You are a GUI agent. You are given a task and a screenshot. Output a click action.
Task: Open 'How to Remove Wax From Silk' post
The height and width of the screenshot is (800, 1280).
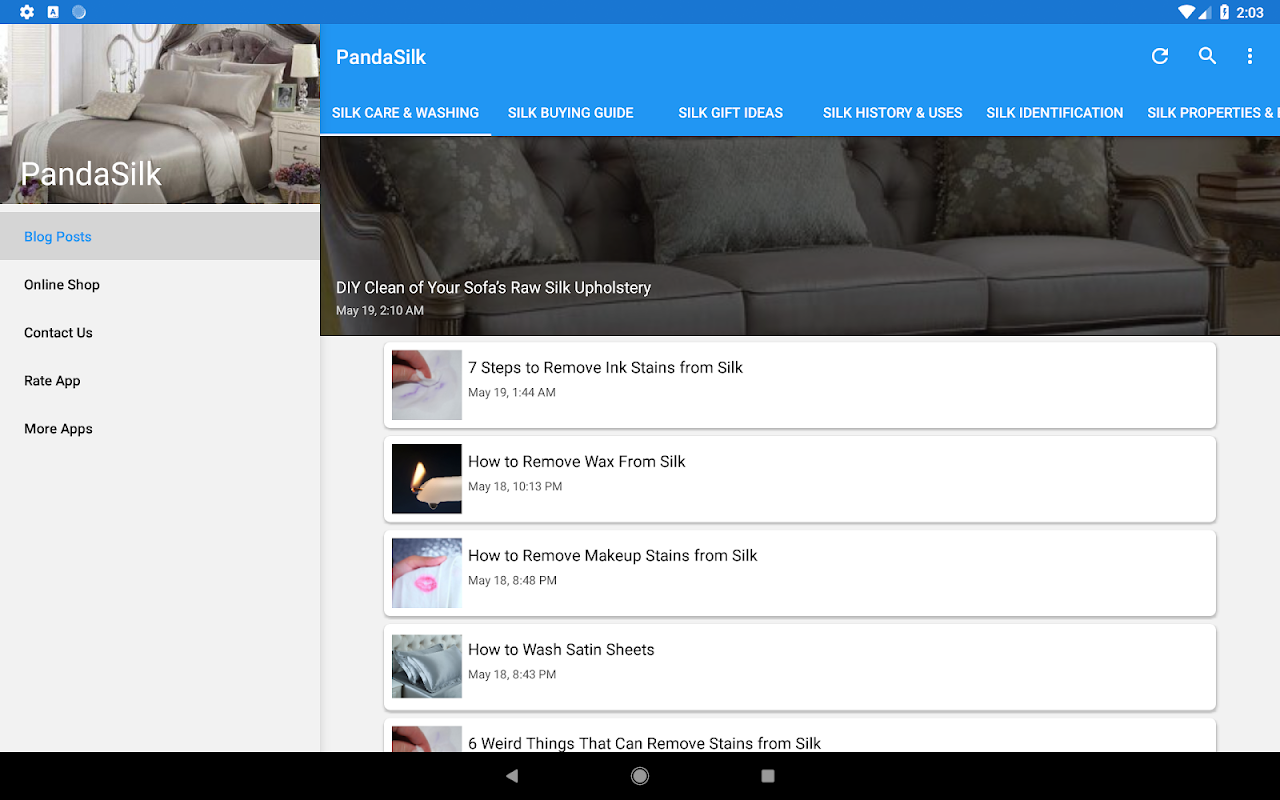coord(800,479)
